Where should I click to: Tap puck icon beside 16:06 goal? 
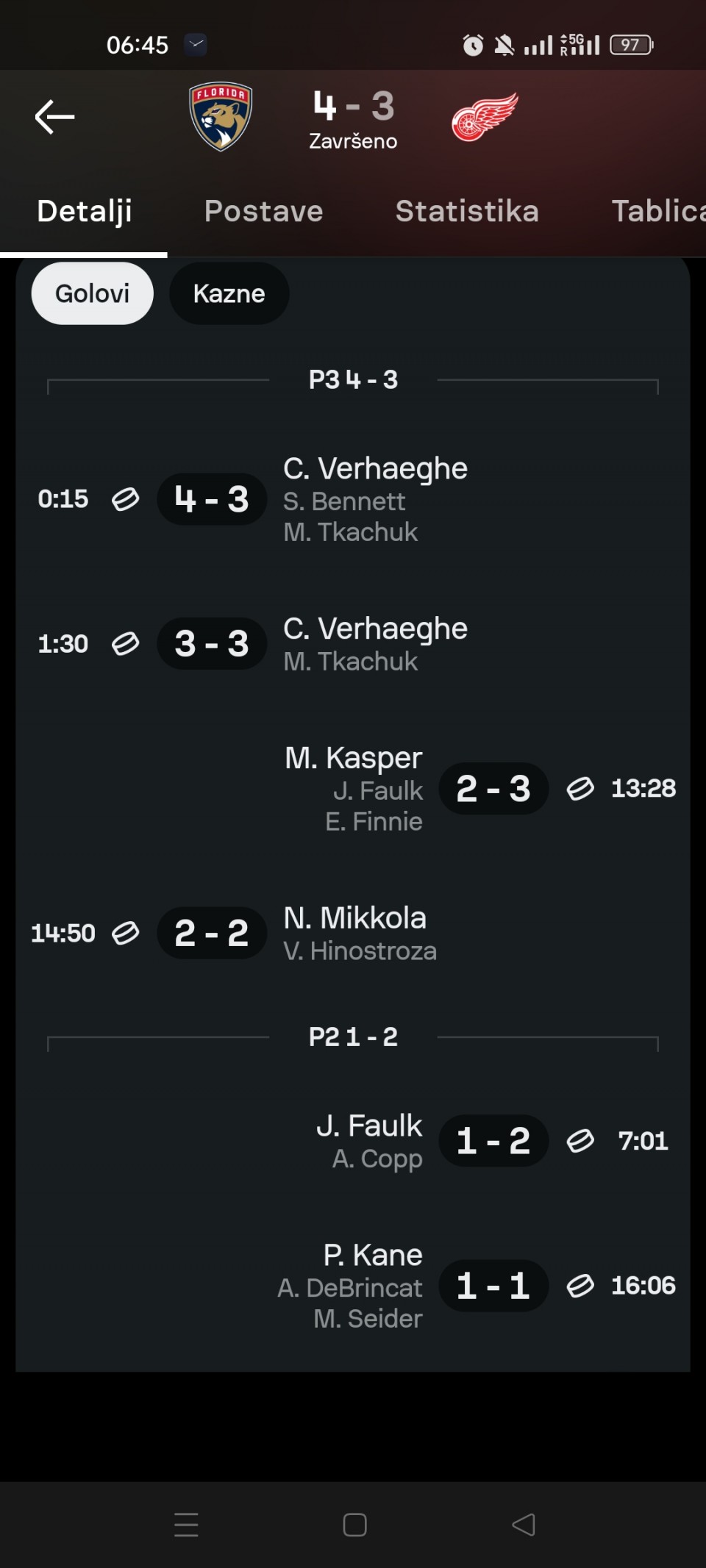pos(580,1286)
